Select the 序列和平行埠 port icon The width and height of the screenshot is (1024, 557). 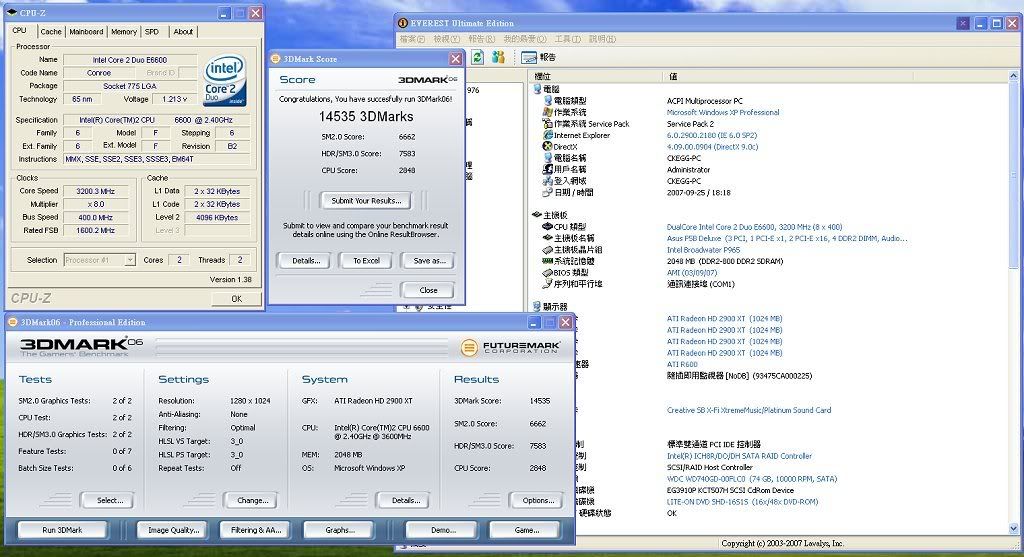coord(548,284)
